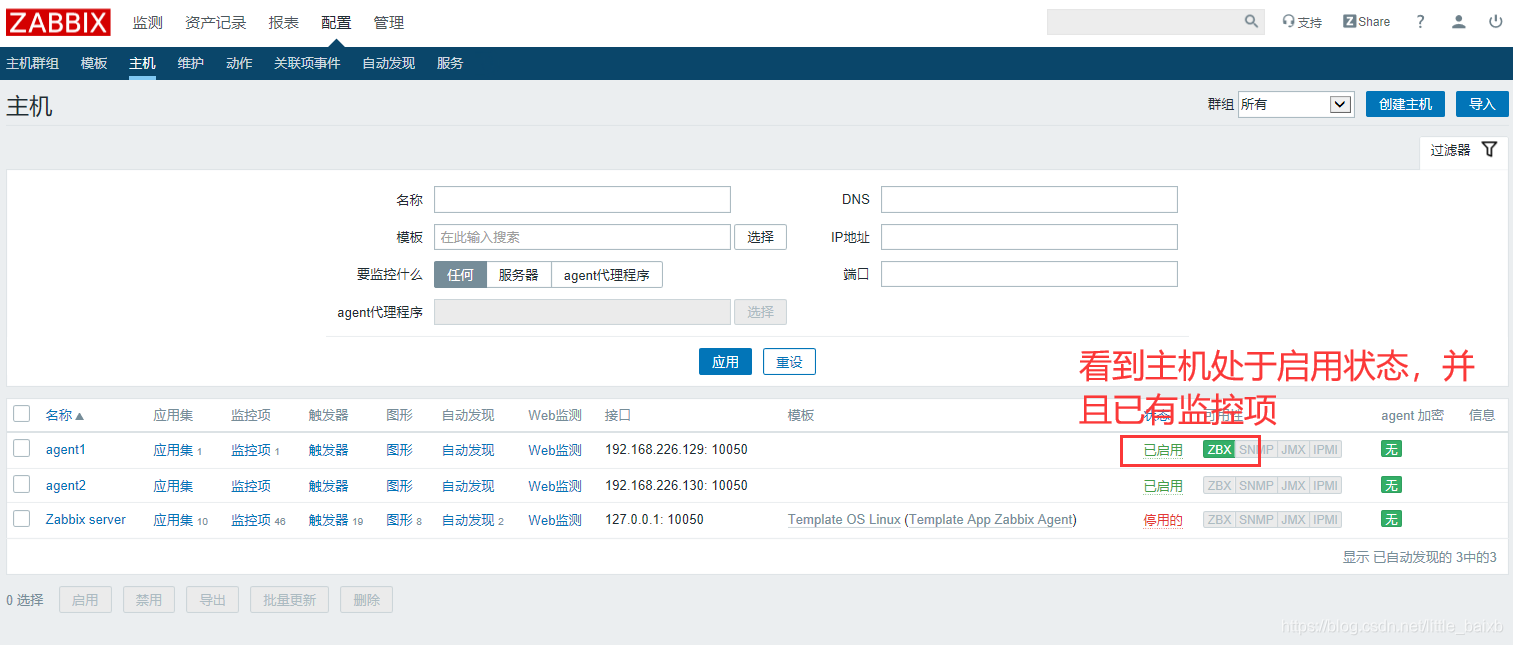Image resolution: width=1513 pixels, height=645 pixels.
Task: Open the agent2 host link
Action: [66, 486]
